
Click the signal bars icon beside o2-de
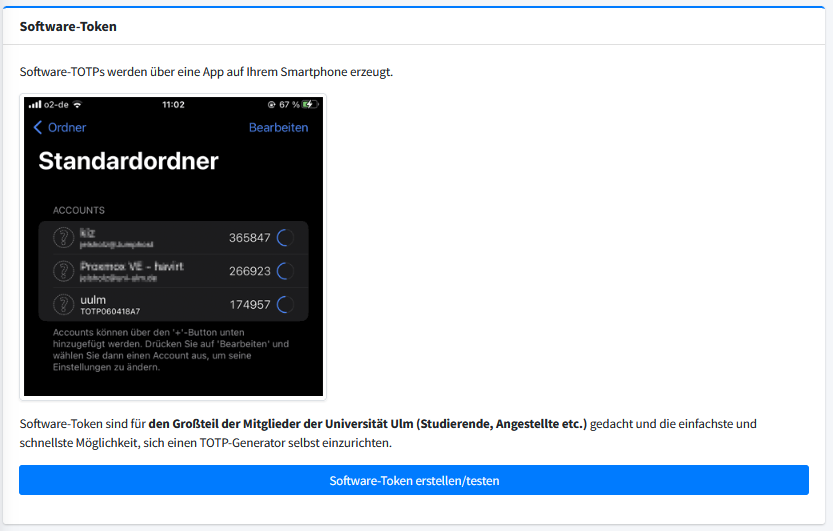(x=35, y=104)
